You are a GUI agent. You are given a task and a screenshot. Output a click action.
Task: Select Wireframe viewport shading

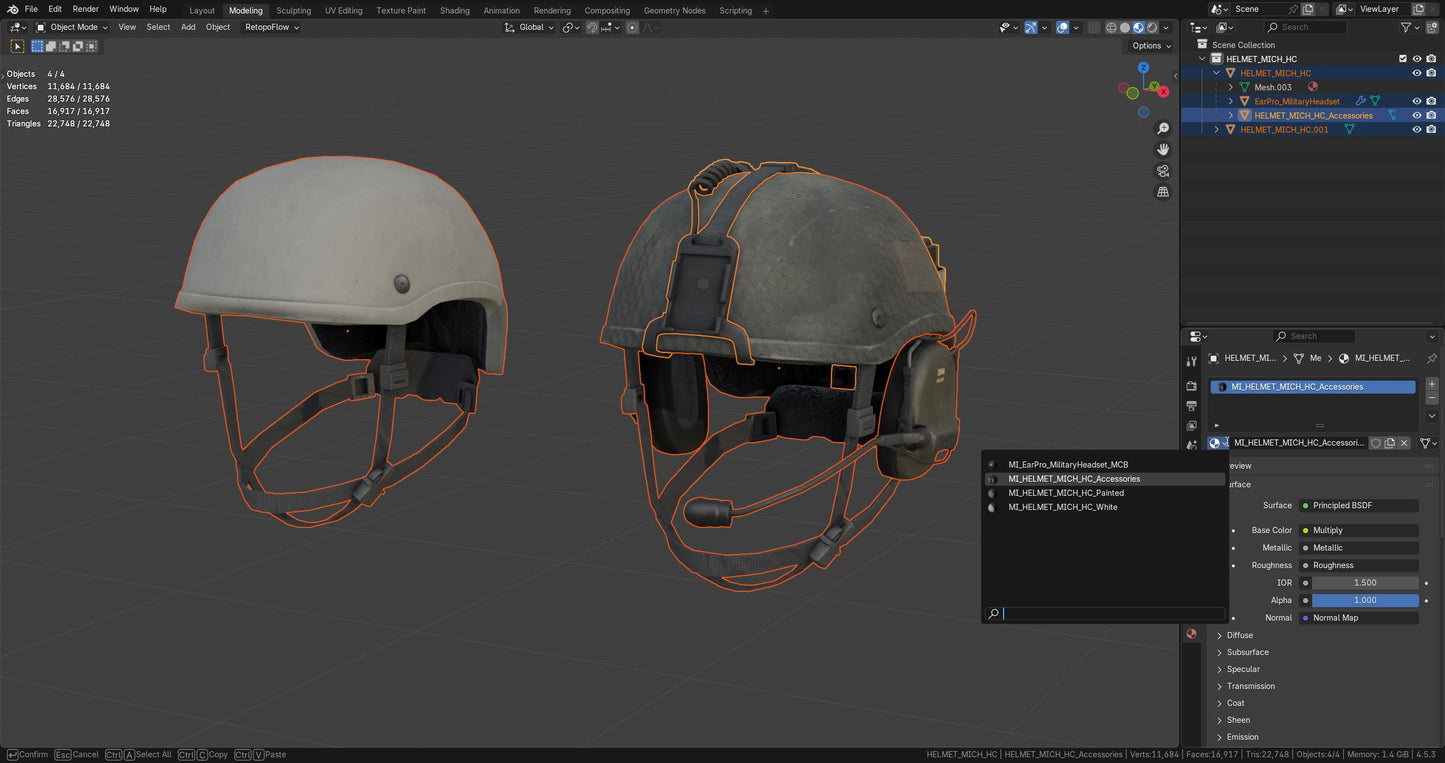(1111, 27)
